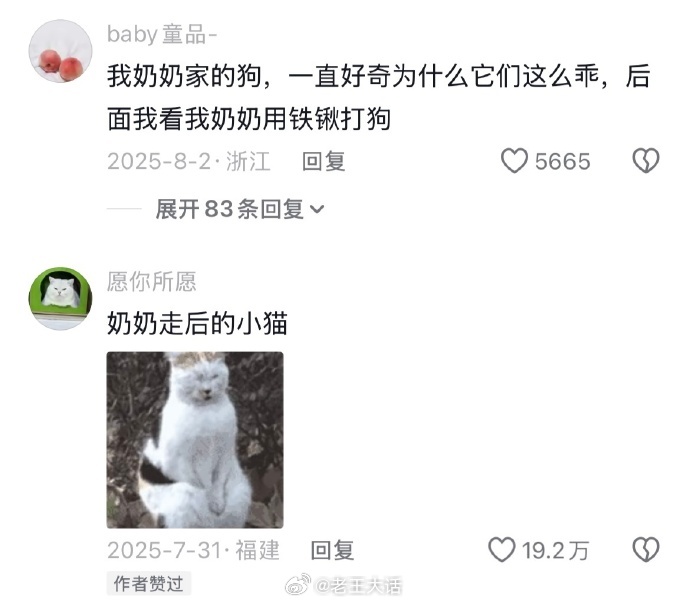Image resolution: width=690 pixels, height=603 pixels.
Task: Open the white cat avatar of 愿你所愿
Action: [x=60, y=298]
